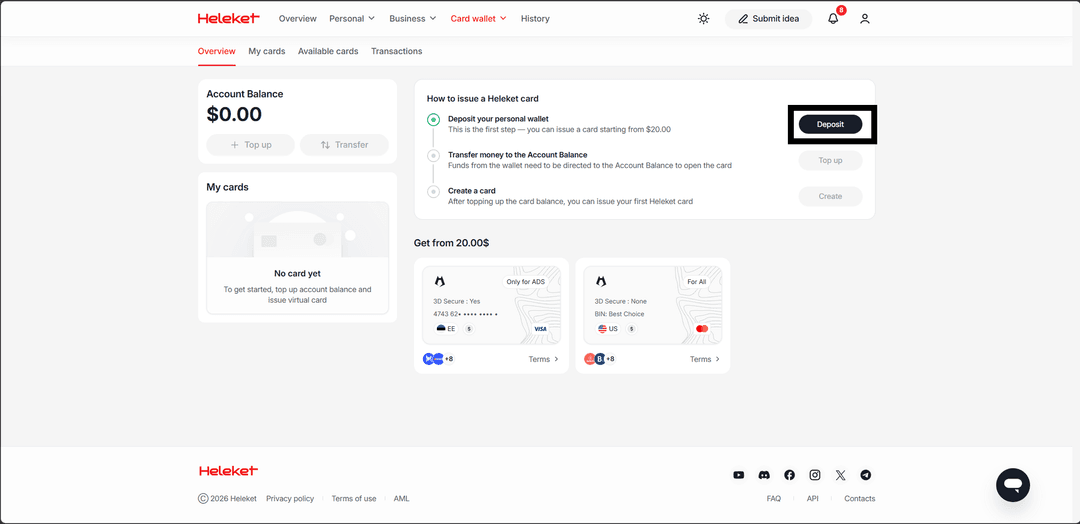Viewport: 1080px width, 524px height.
Task: Open the Privacy policy footer link
Action: 290,498
